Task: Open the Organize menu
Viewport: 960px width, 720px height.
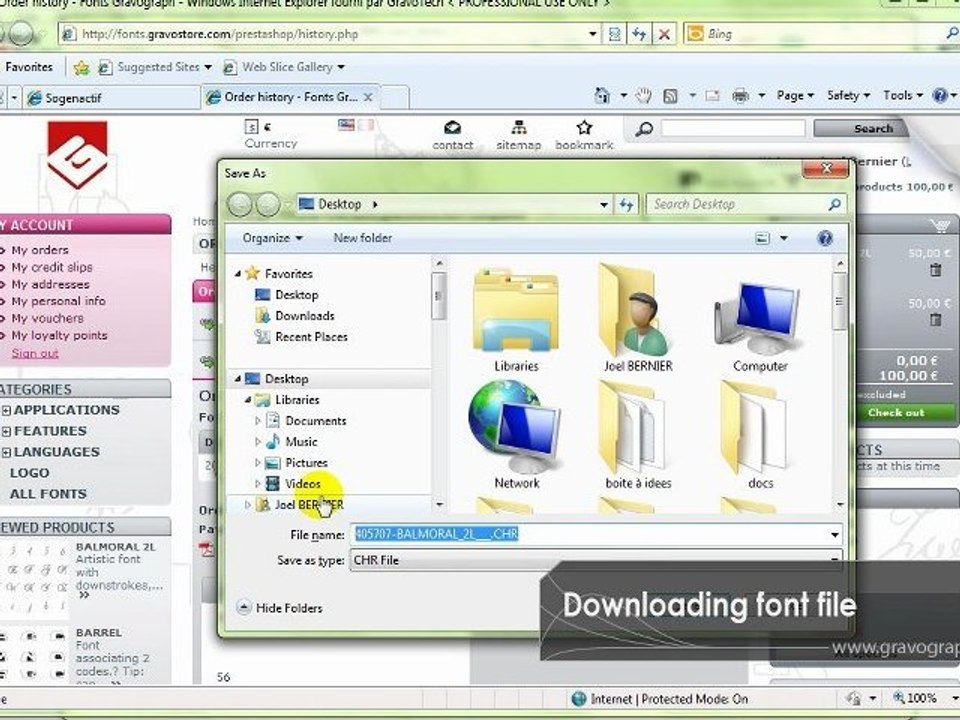Action: [272, 238]
